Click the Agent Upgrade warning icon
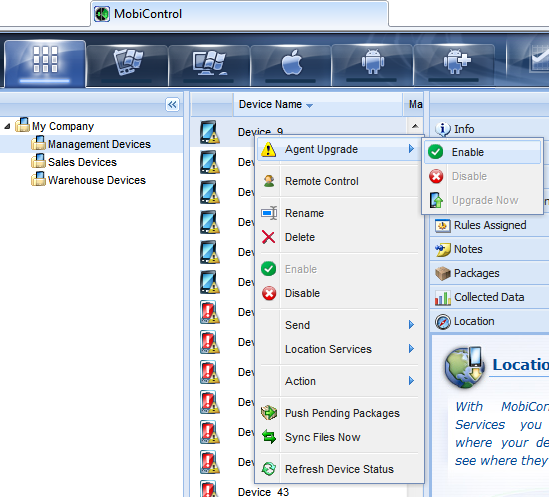 pos(269,149)
